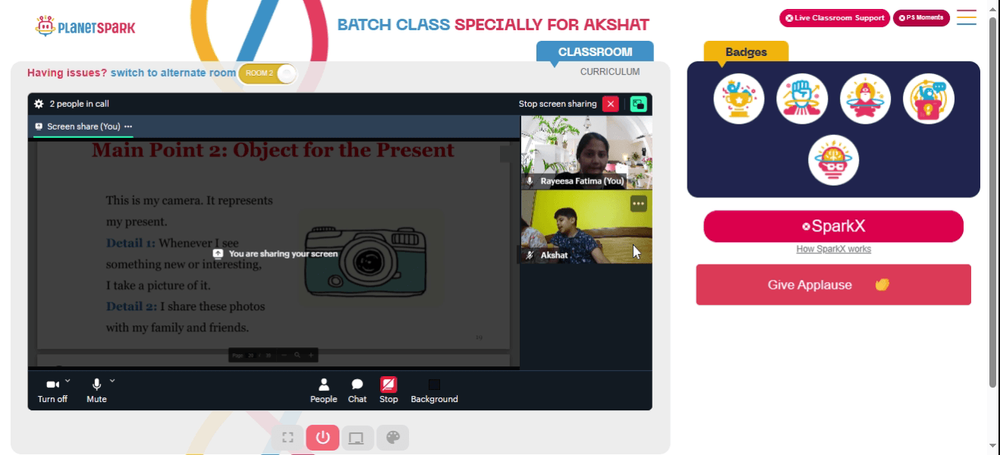
Task: Mute the microphone
Action: coord(96,391)
